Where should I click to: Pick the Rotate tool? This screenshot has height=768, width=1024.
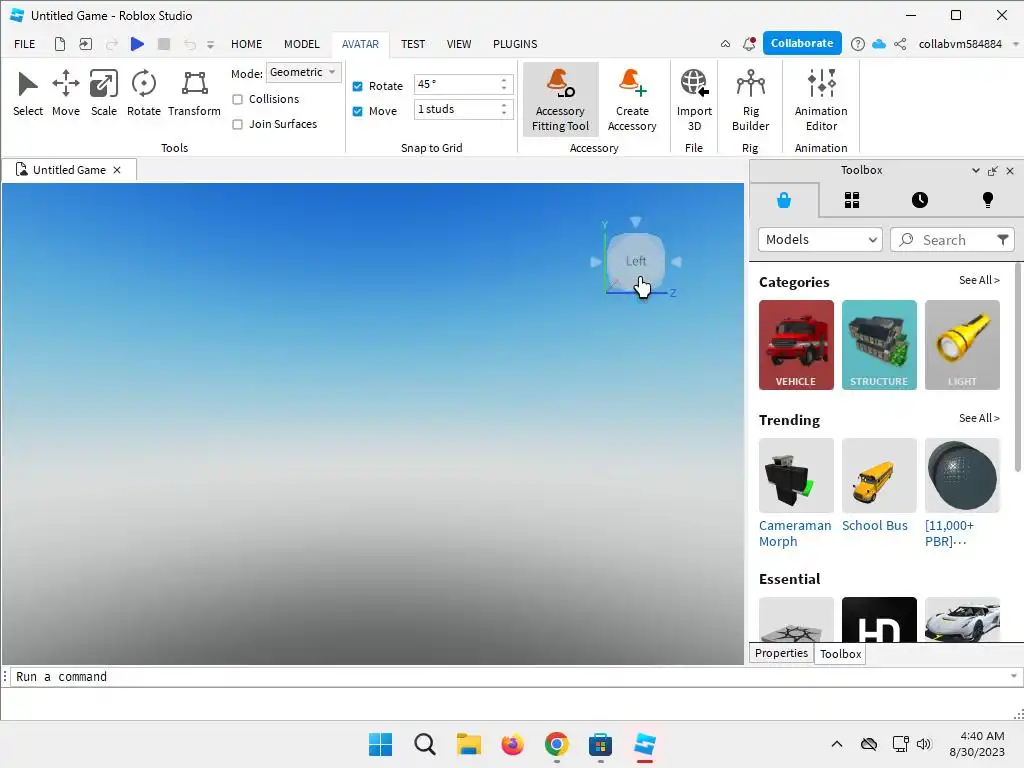click(x=144, y=94)
